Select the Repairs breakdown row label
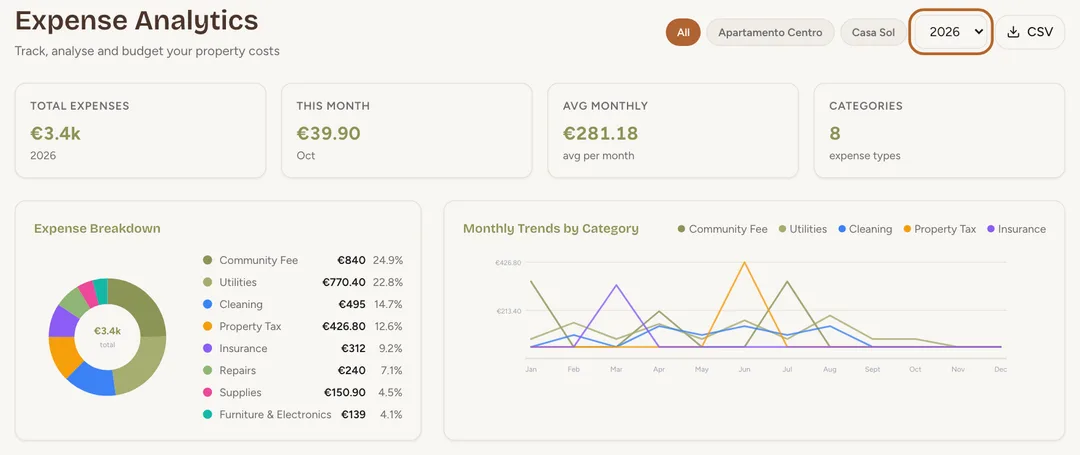 tap(237, 370)
